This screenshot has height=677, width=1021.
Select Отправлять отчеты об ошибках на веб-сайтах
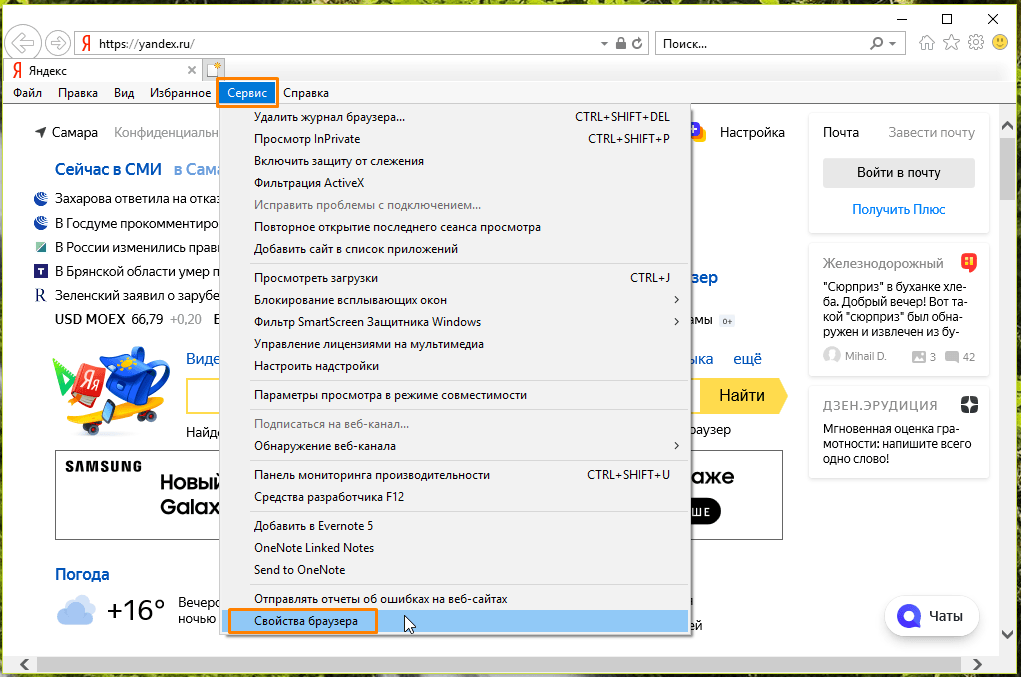pos(455,599)
